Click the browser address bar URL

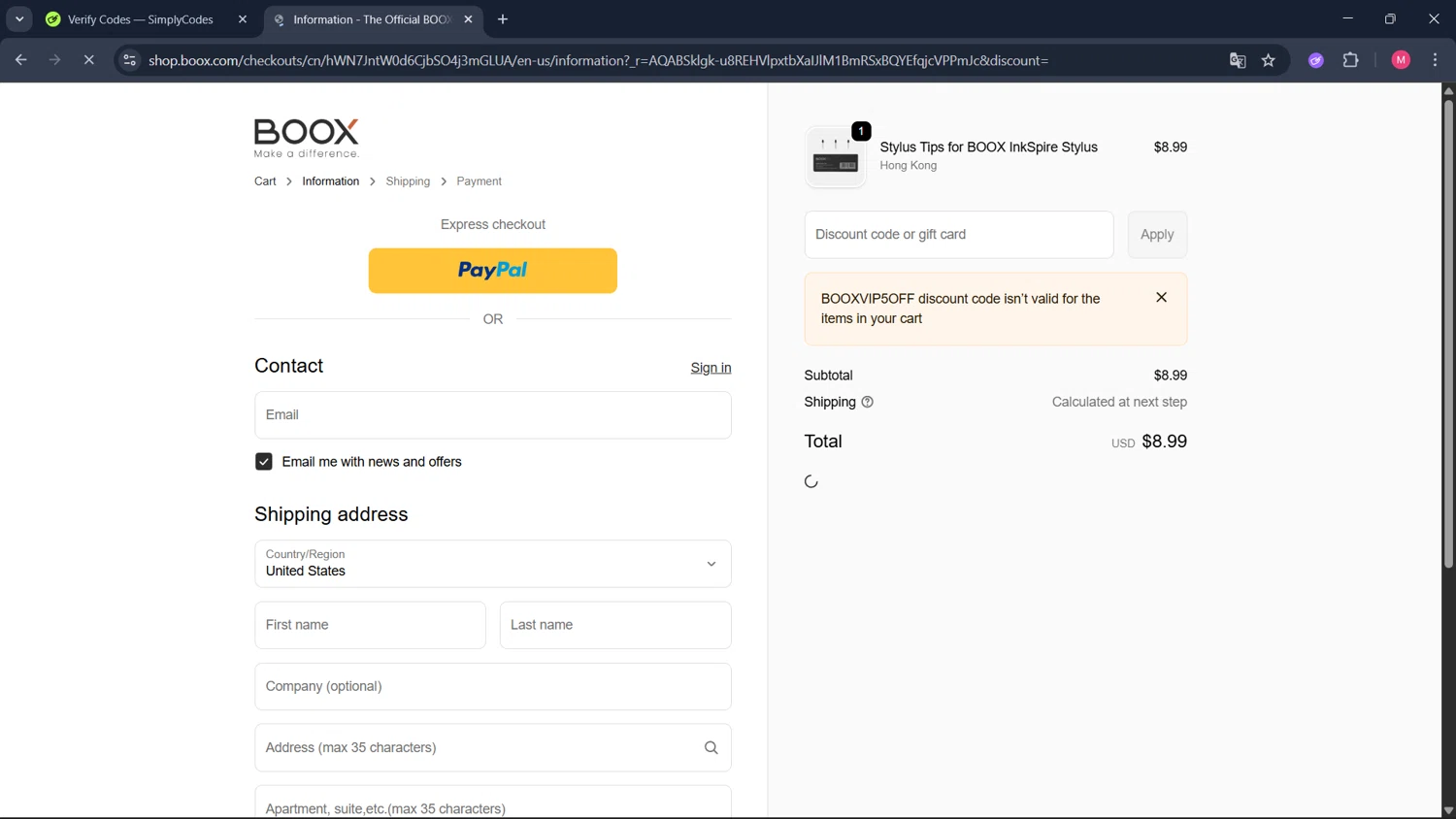pos(598,60)
